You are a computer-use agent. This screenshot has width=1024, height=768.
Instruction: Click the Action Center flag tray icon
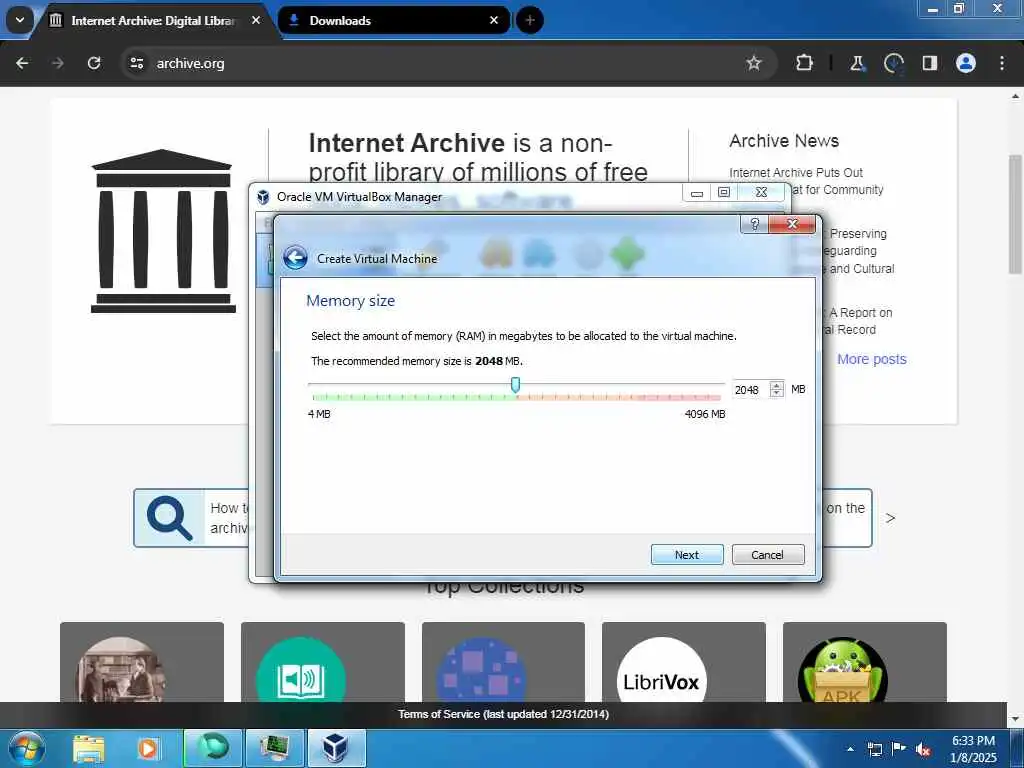[899, 749]
